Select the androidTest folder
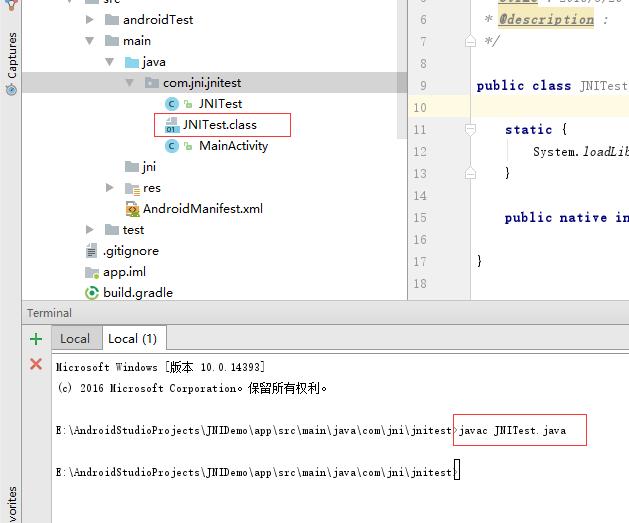This screenshot has height=523, width=629. pos(158,20)
